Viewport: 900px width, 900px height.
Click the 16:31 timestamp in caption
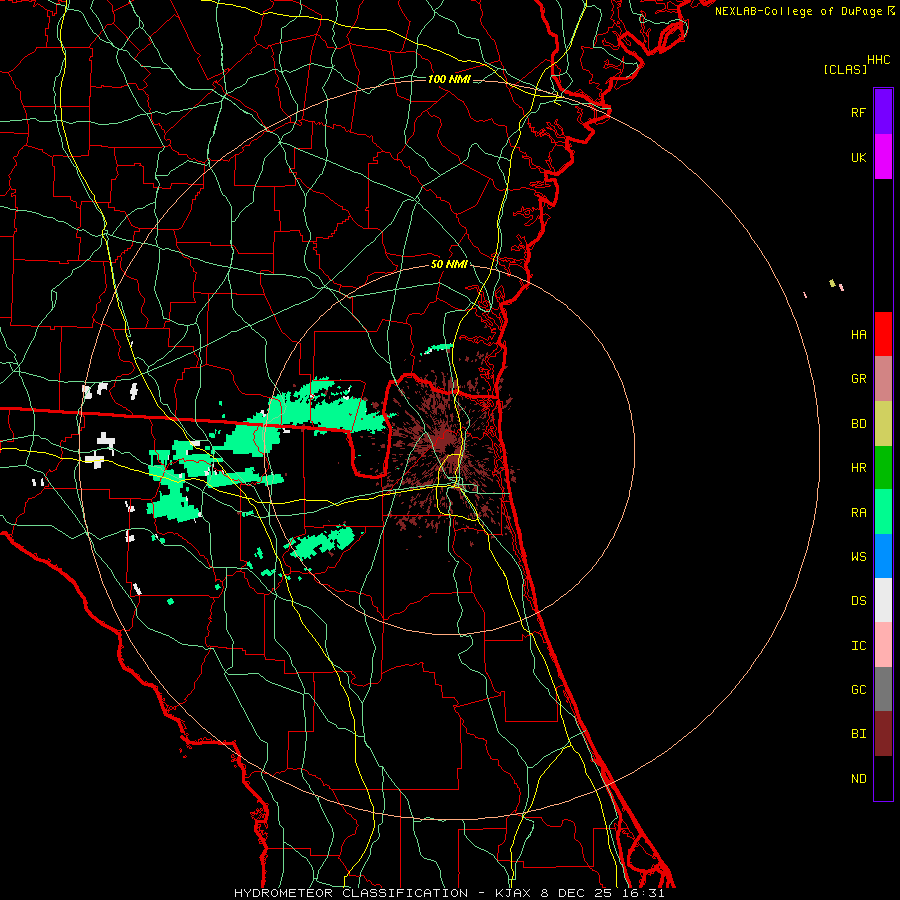click(643, 893)
